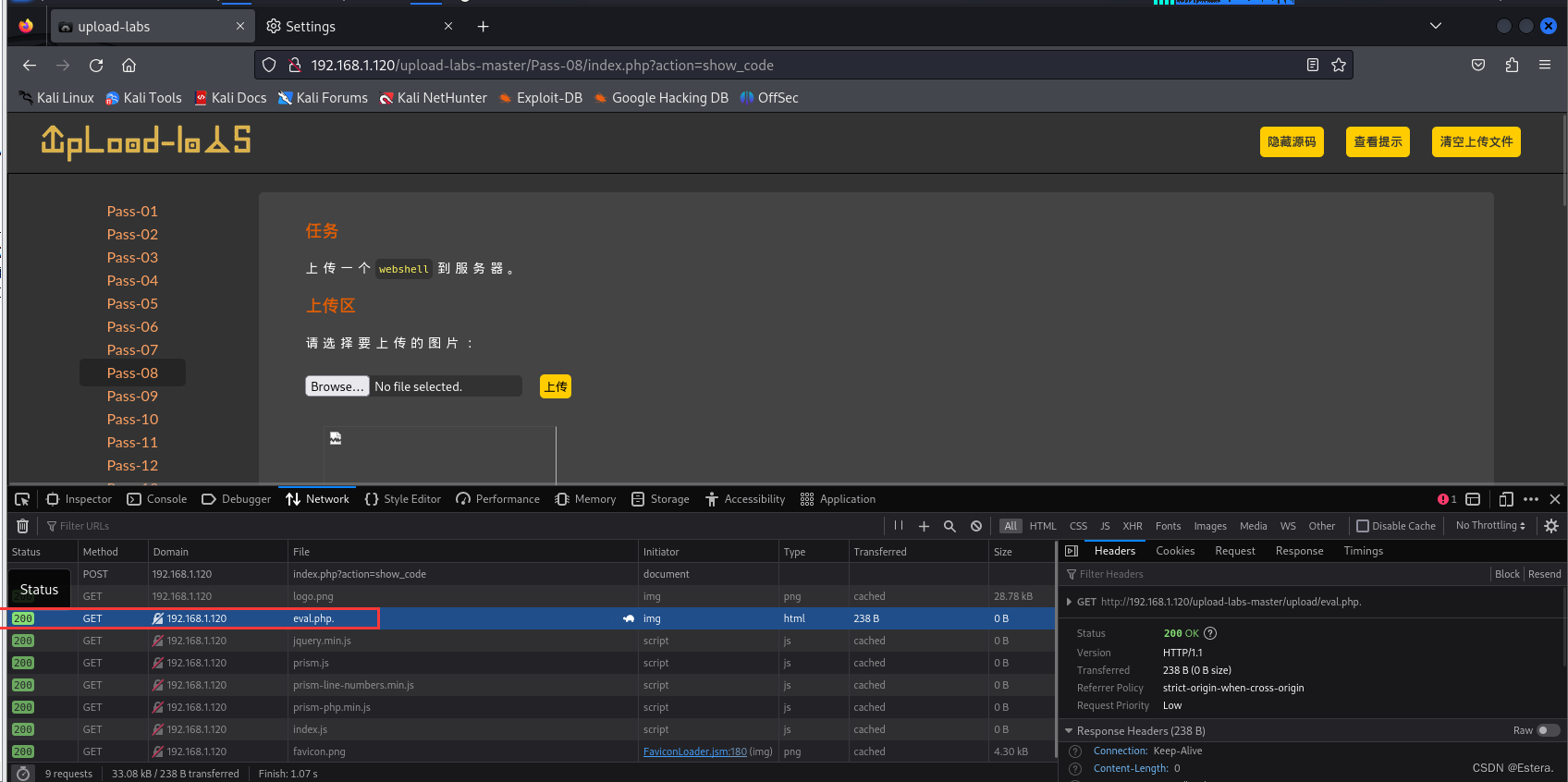This screenshot has height=782, width=1568.
Task: Collapse the network details sidebar pane
Action: pyautogui.click(x=1072, y=551)
